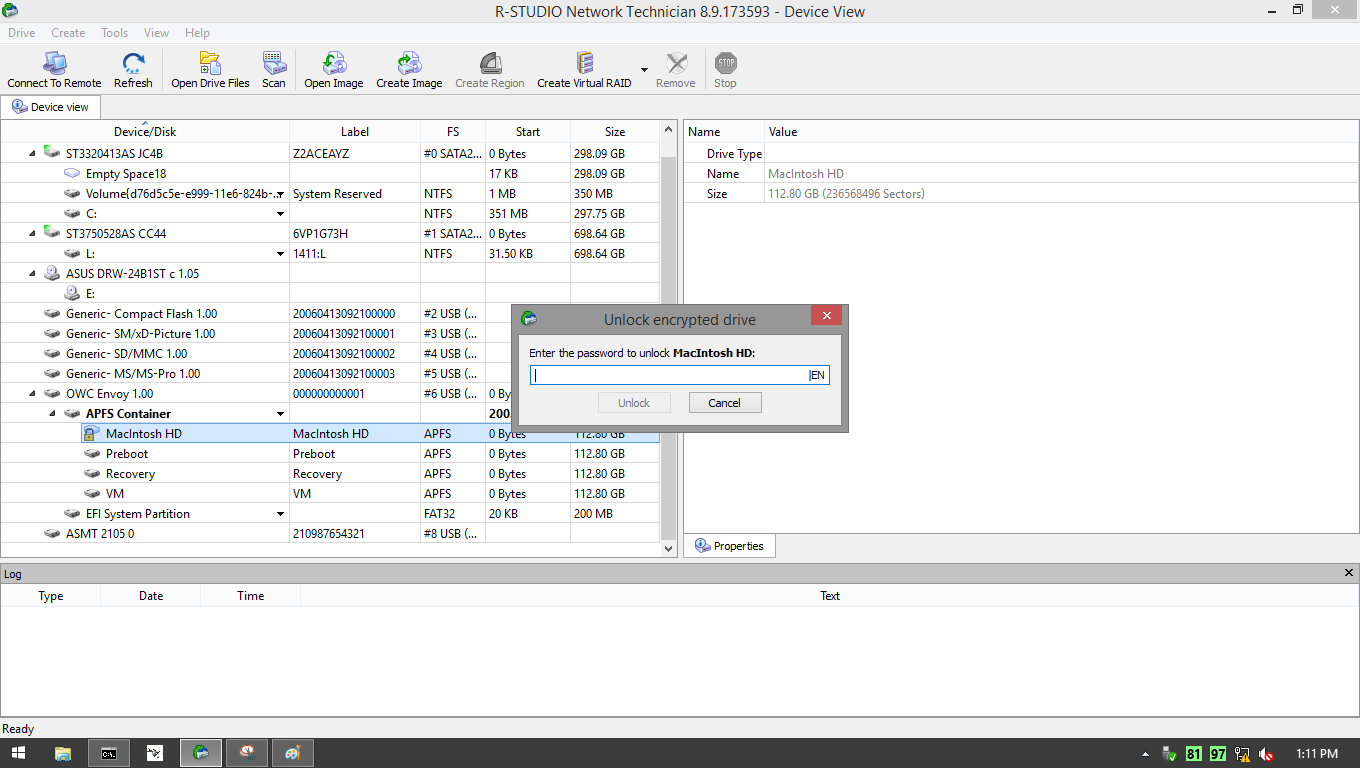Close the Log panel

(x=1349, y=573)
